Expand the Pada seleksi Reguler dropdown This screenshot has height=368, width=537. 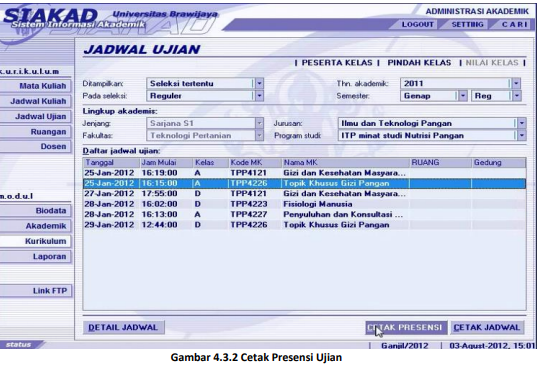coord(259,96)
